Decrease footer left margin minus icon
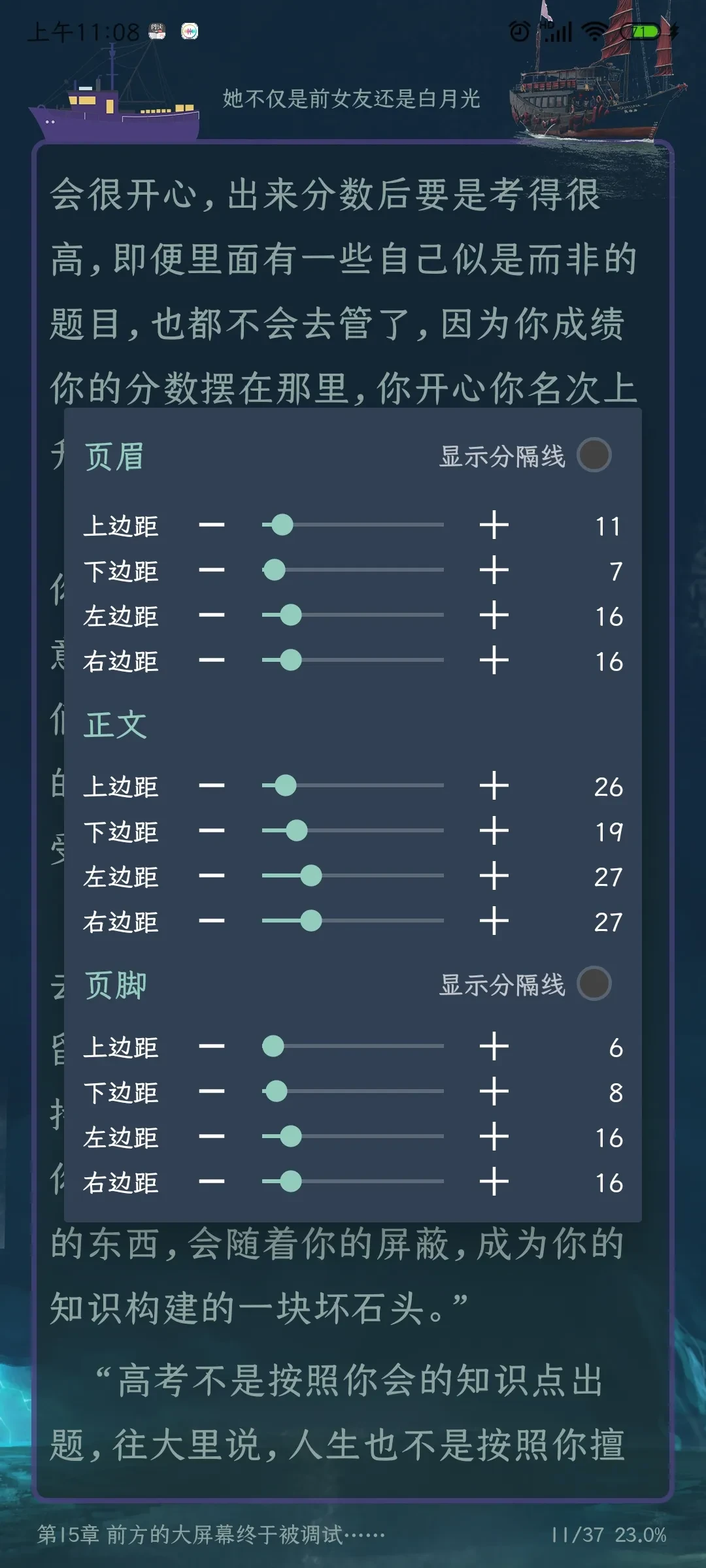706x1568 pixels. [x=212, y=1137]
